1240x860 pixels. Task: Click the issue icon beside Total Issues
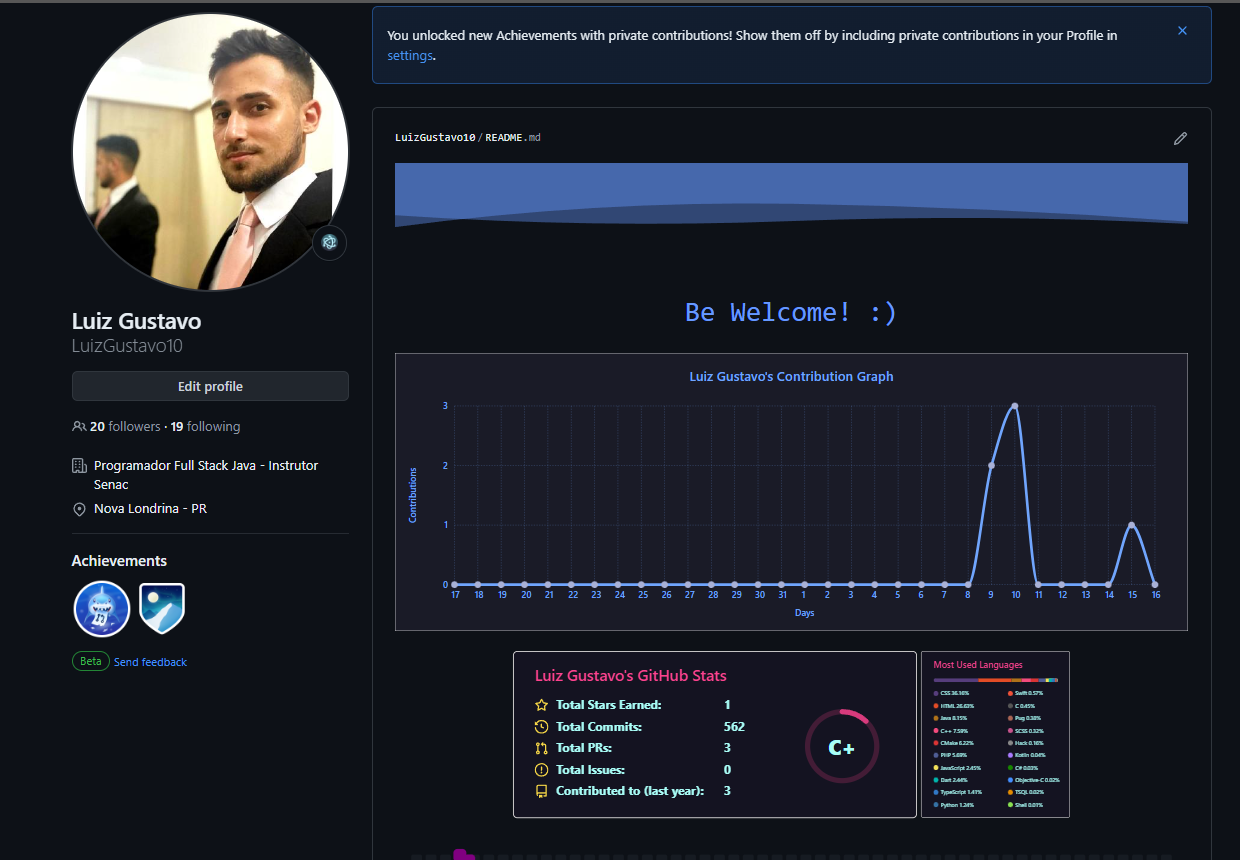(x=541, y=770)
